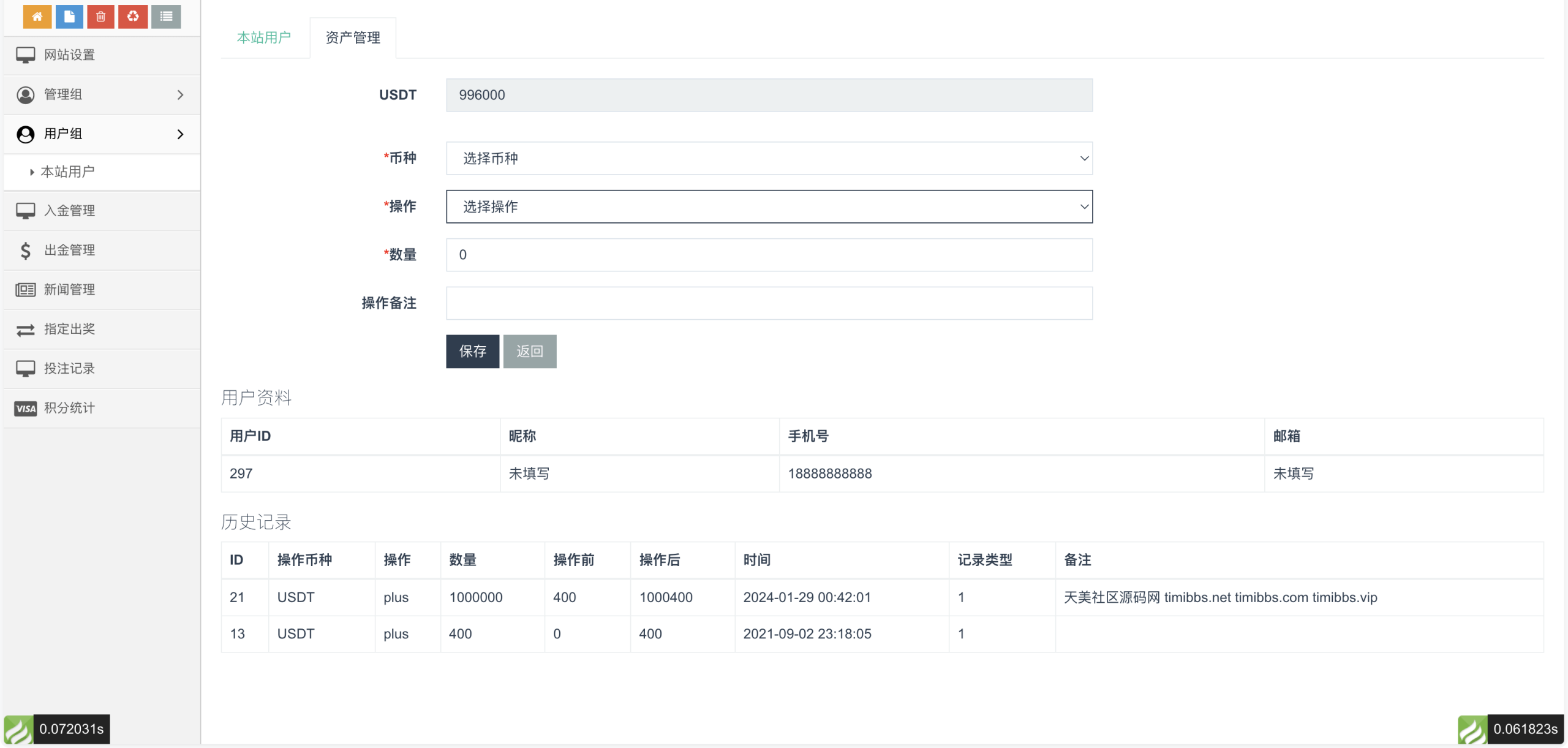Select 本站用户 submenu item in sidebar
The height and width of the screenshot is (748, 1568).
(x=67, y=172)
